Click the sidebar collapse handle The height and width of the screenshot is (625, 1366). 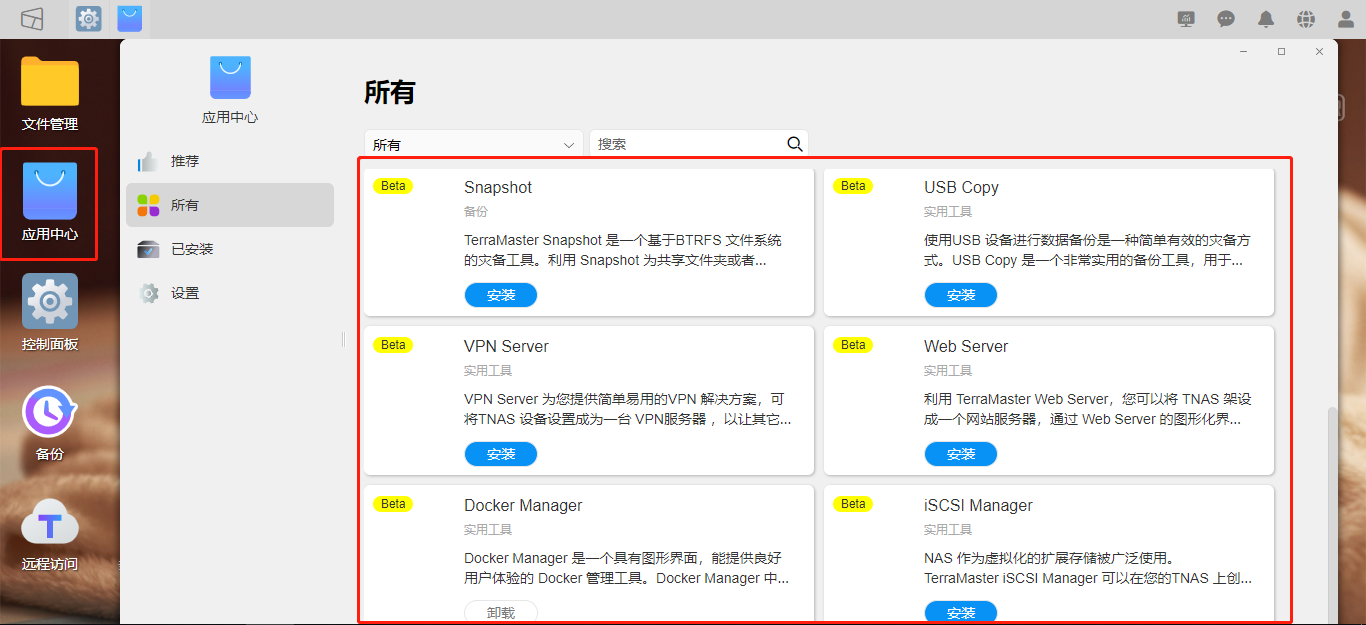343,340
